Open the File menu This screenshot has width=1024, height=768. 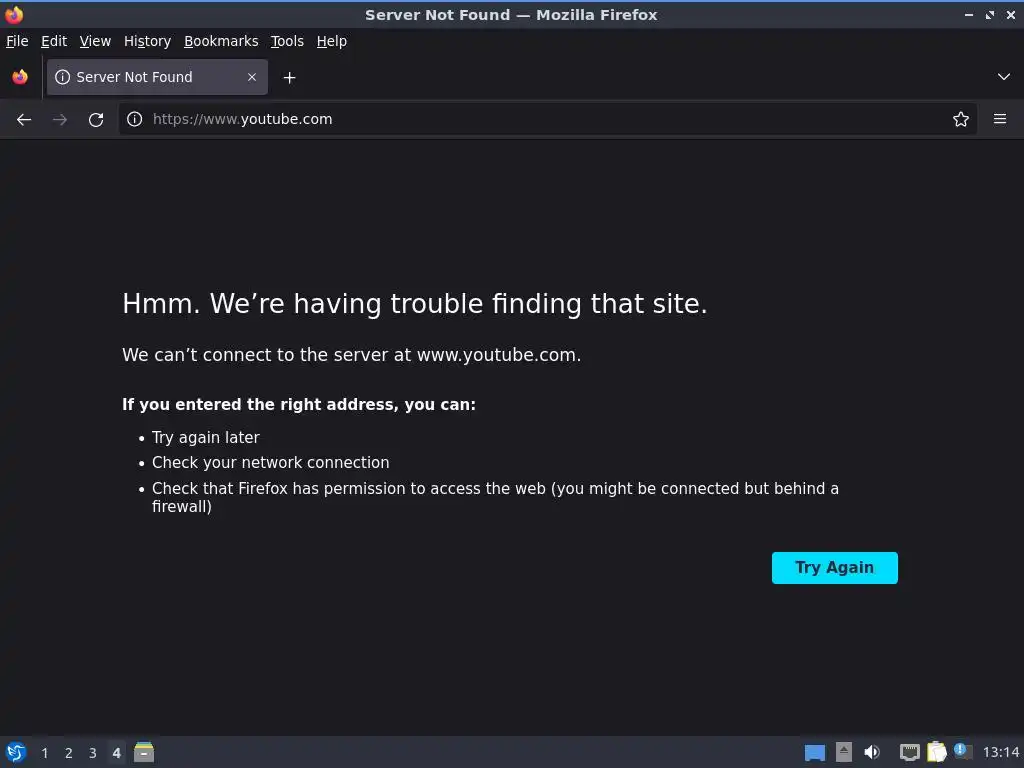pyautogui.click(x=17, y=41)
